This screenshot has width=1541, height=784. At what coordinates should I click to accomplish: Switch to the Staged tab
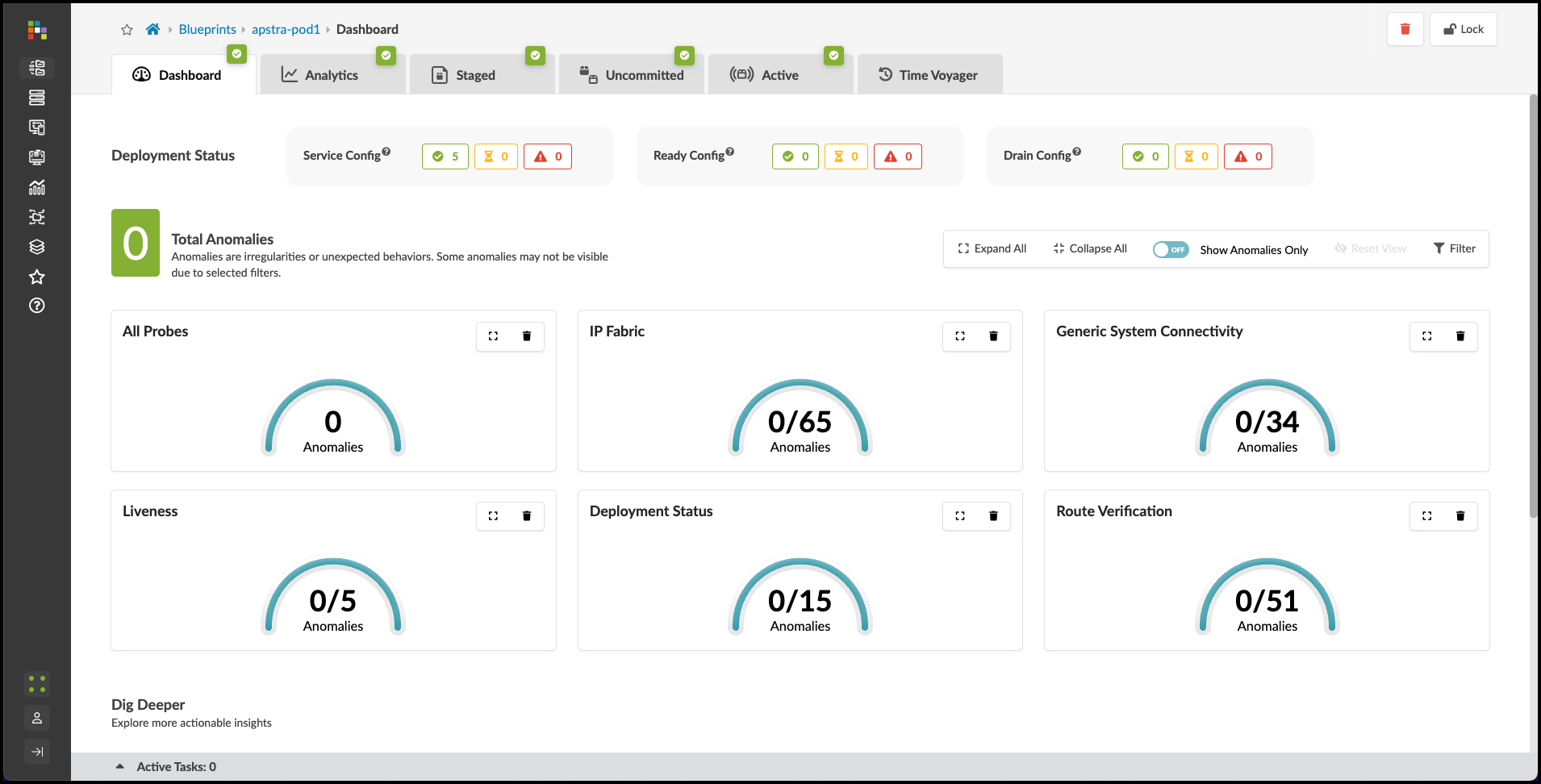(x=475, y=75)
